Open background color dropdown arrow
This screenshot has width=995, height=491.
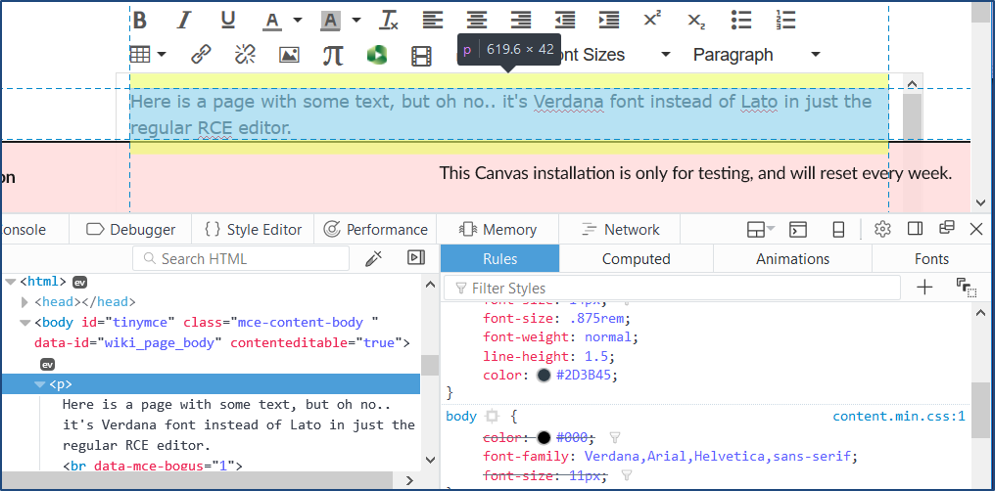tap(356, 20)
